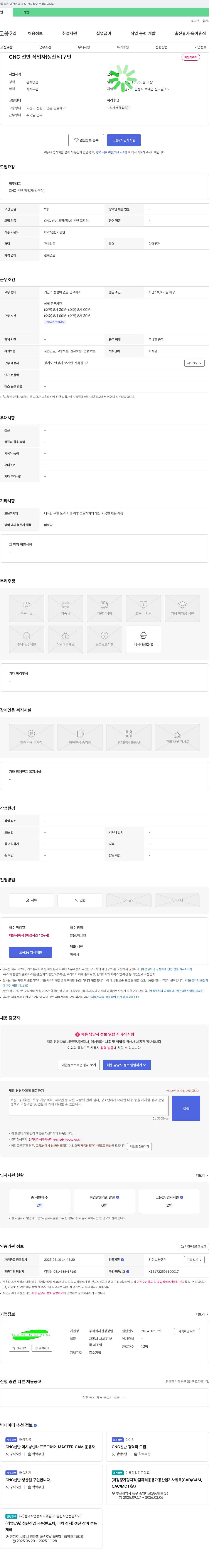Switch to the 전형방법 section tab

(x=162, y=47)
